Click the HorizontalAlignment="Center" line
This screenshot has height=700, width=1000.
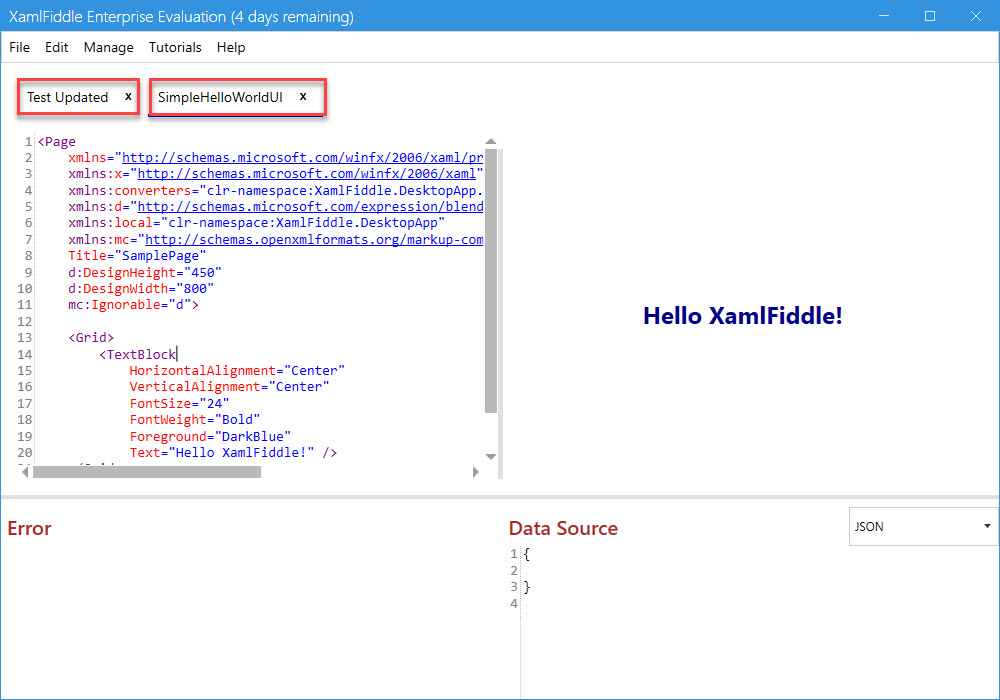[237, 370]
